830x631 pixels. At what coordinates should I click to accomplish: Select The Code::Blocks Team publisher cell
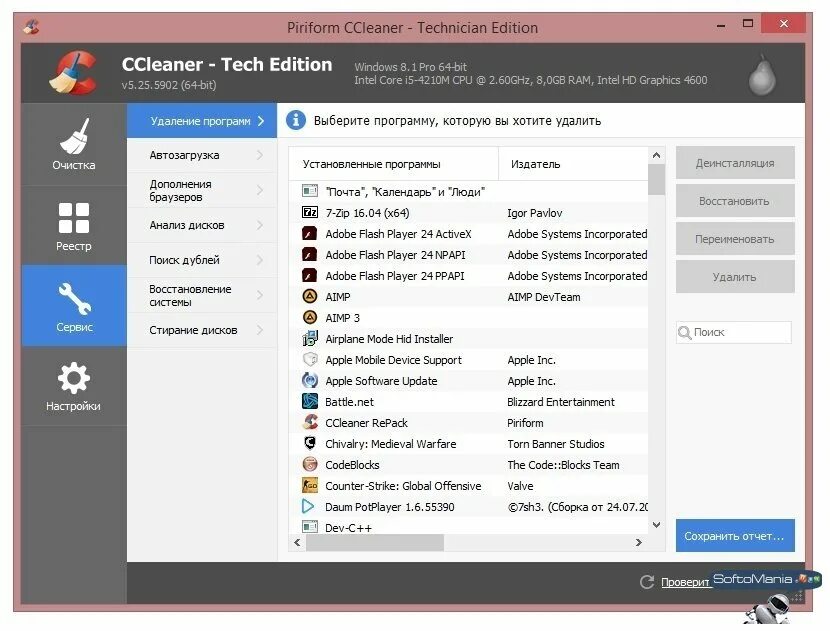point(563,465)
